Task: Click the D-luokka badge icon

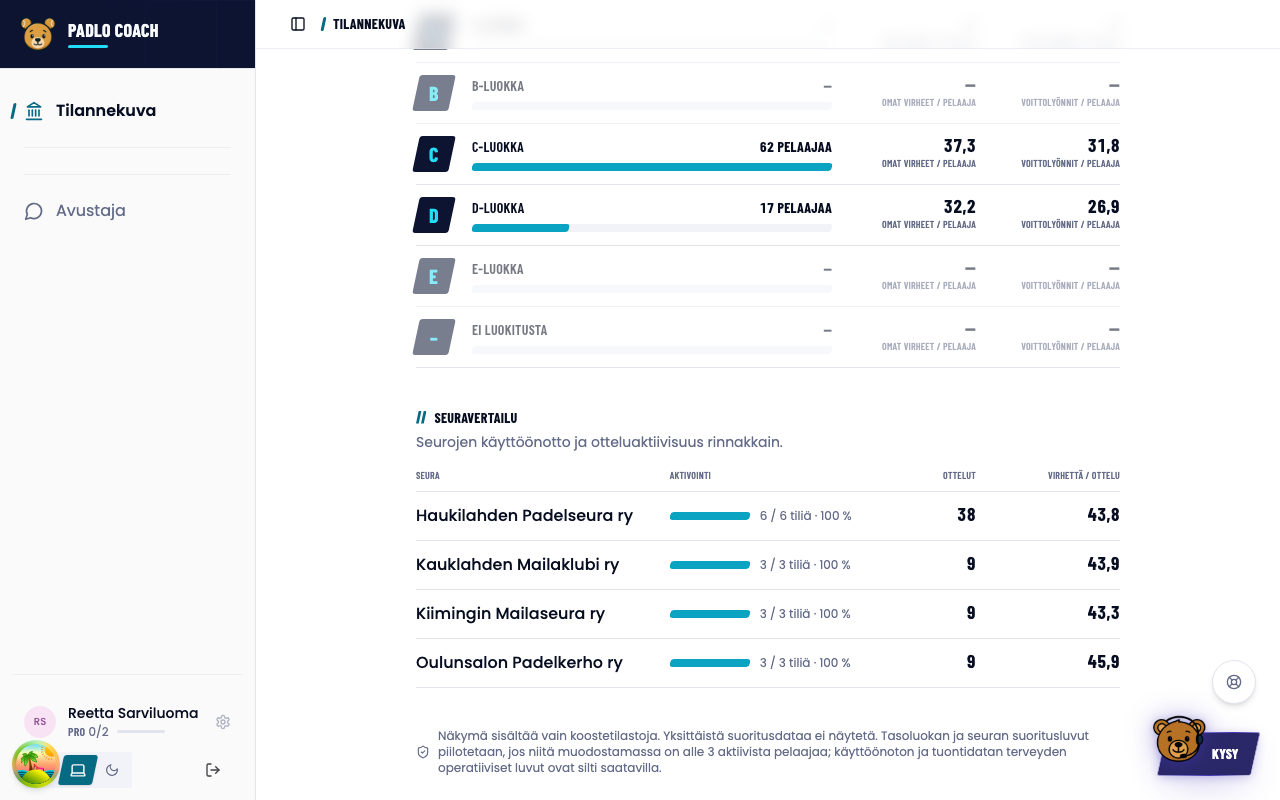Action: pos(434,216)
